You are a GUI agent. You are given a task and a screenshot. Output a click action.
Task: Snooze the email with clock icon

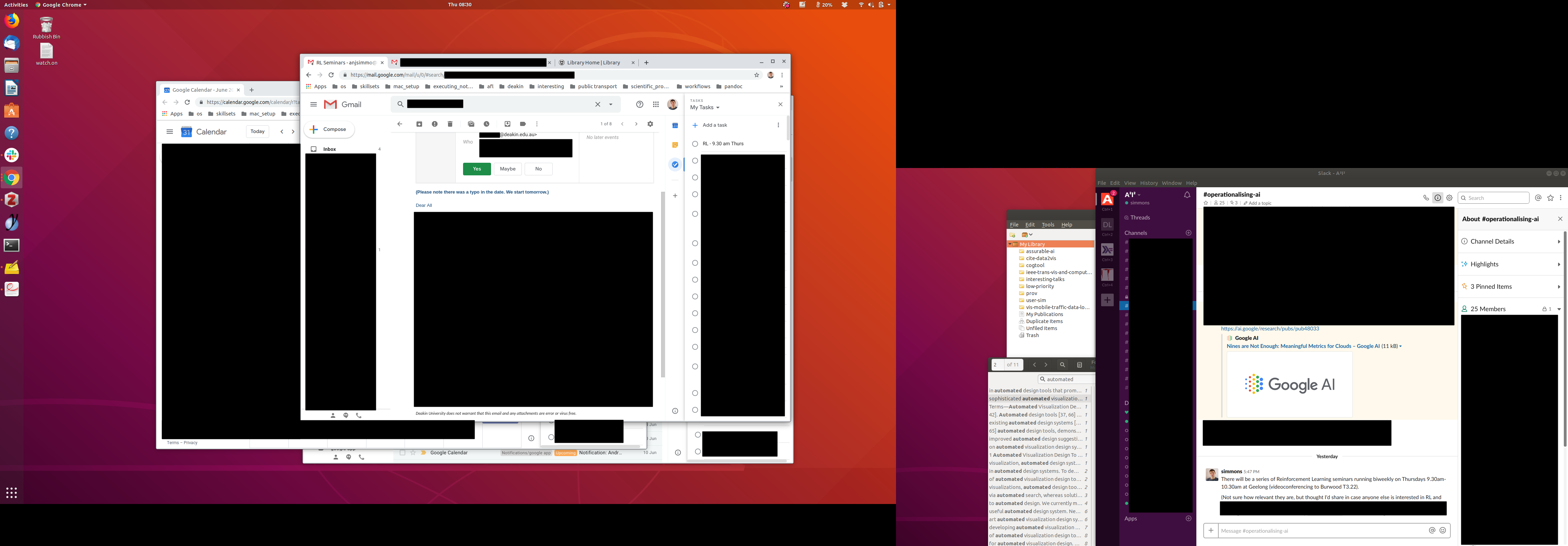point(486,124)
